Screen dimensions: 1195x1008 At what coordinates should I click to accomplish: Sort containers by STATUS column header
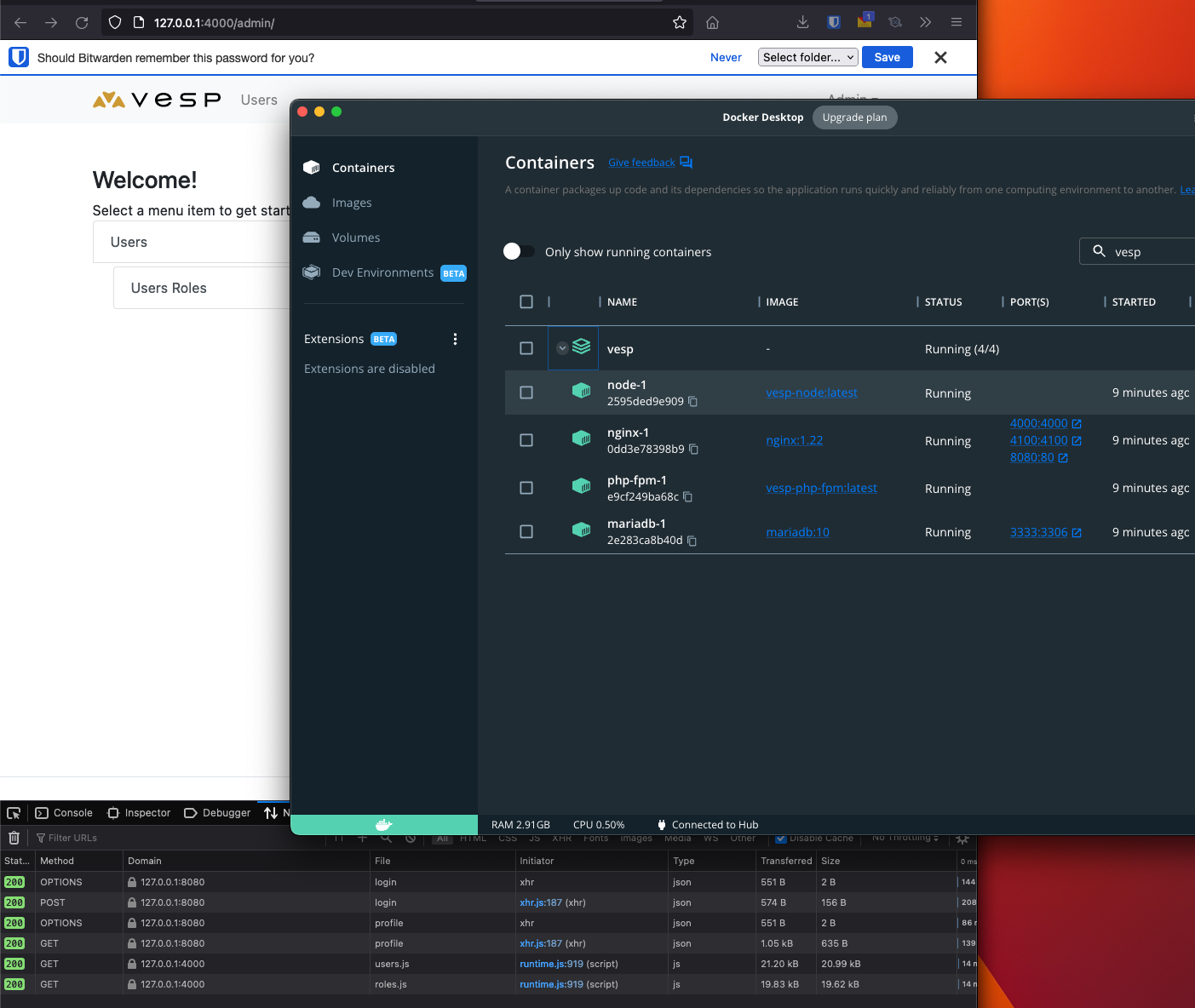pyautogui.click(x=943, y=301)
